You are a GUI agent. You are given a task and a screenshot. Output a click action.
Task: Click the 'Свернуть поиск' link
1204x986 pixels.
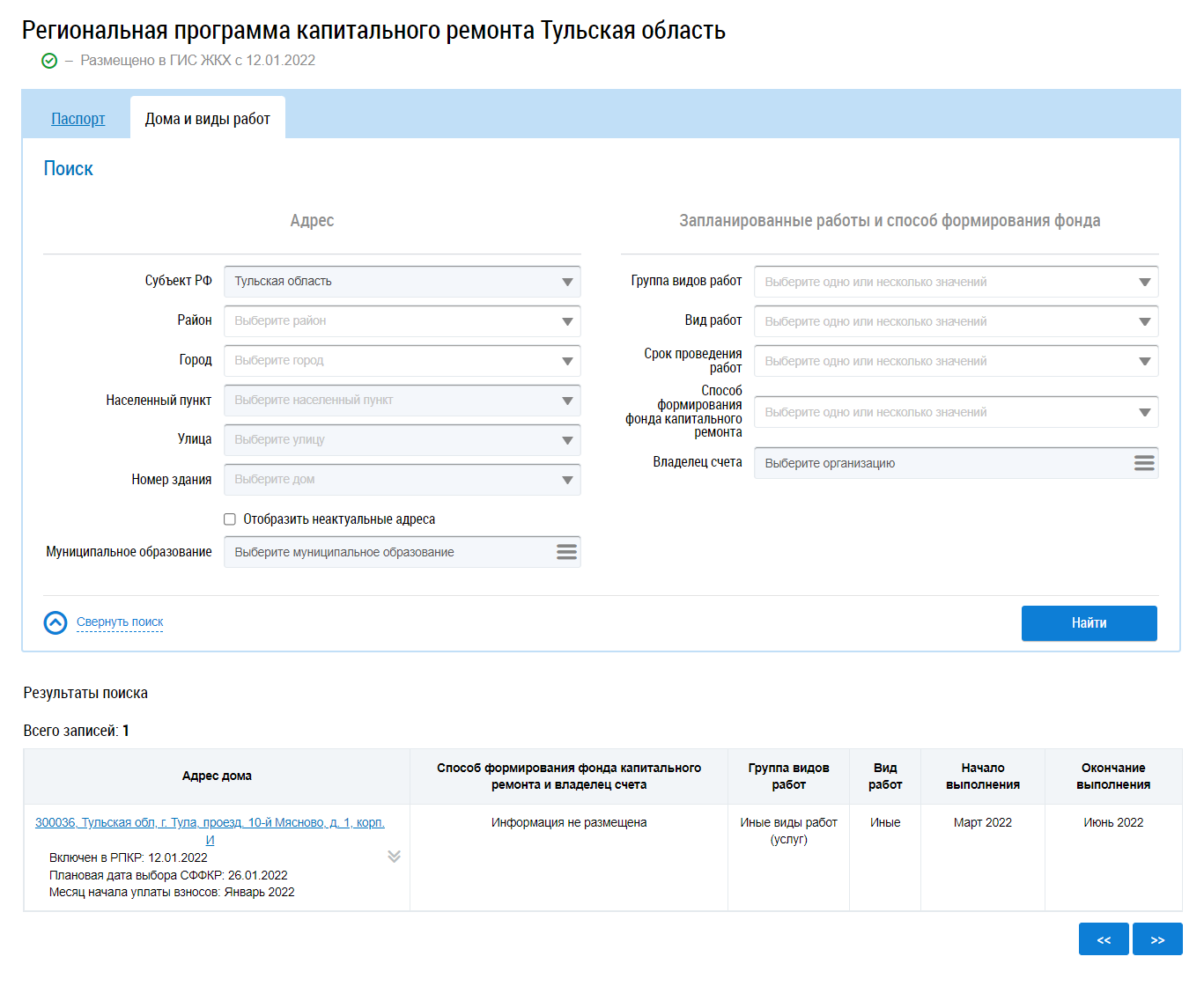(x=120, y=622)
